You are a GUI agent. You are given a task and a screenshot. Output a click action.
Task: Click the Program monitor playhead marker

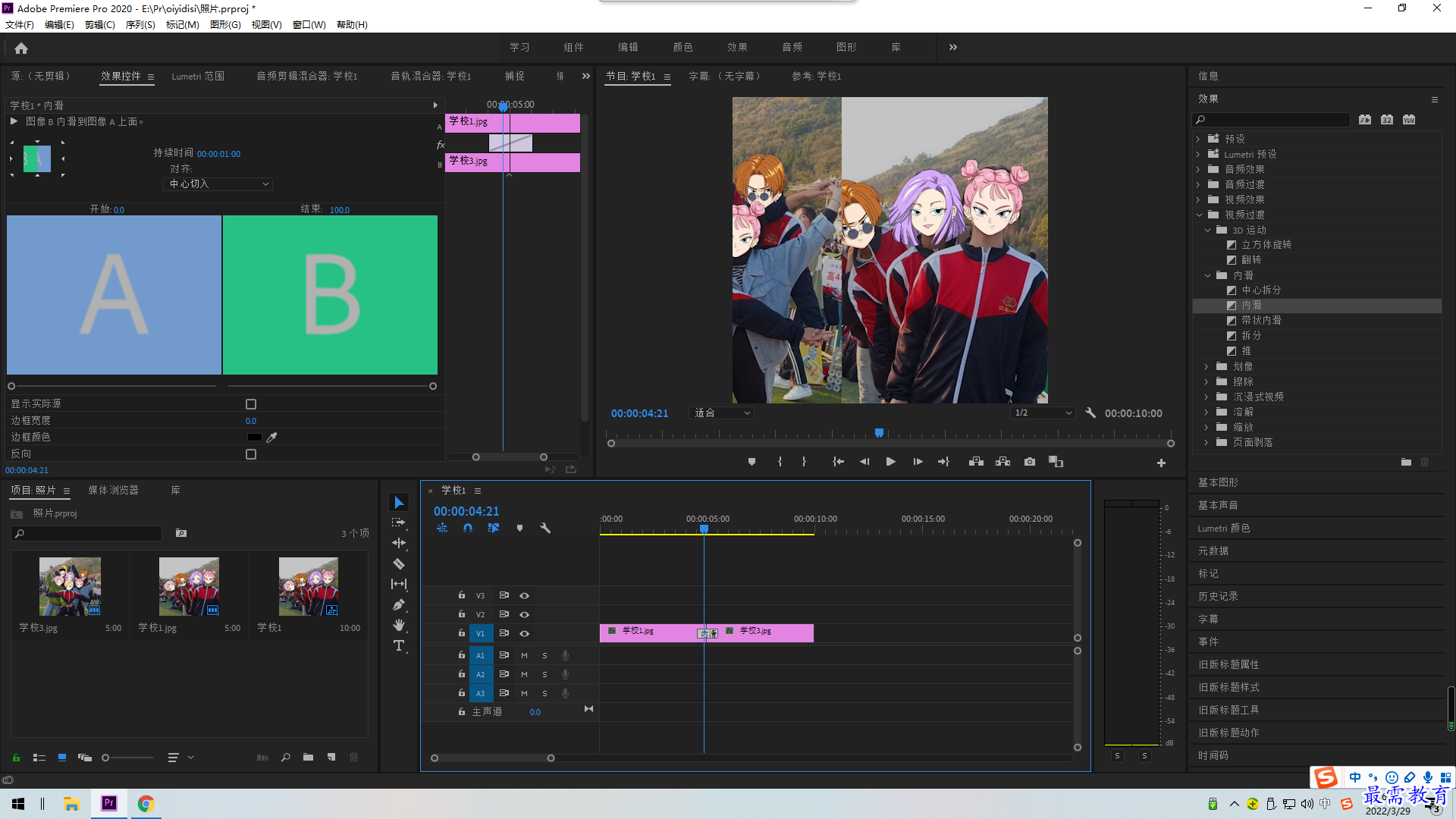[879, 433]
